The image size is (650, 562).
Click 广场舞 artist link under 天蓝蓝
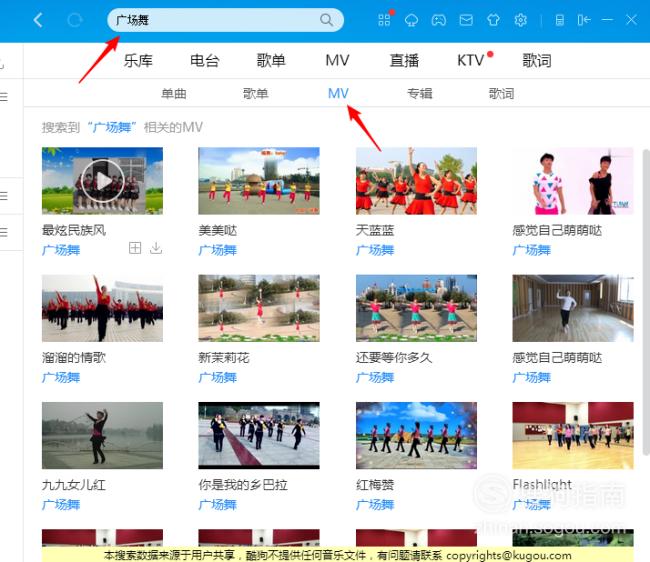coord(375,250)
